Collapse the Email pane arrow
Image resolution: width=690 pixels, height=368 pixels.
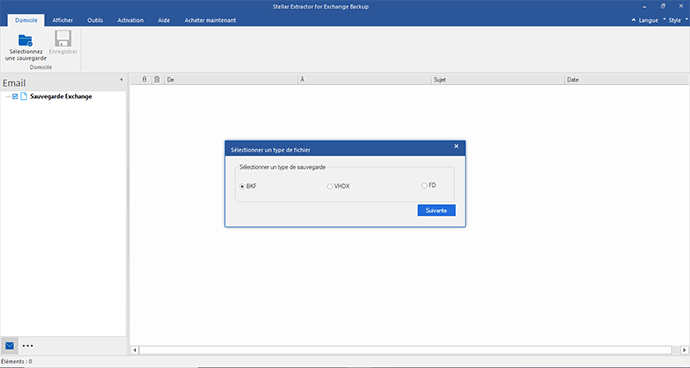coord(121,80)
